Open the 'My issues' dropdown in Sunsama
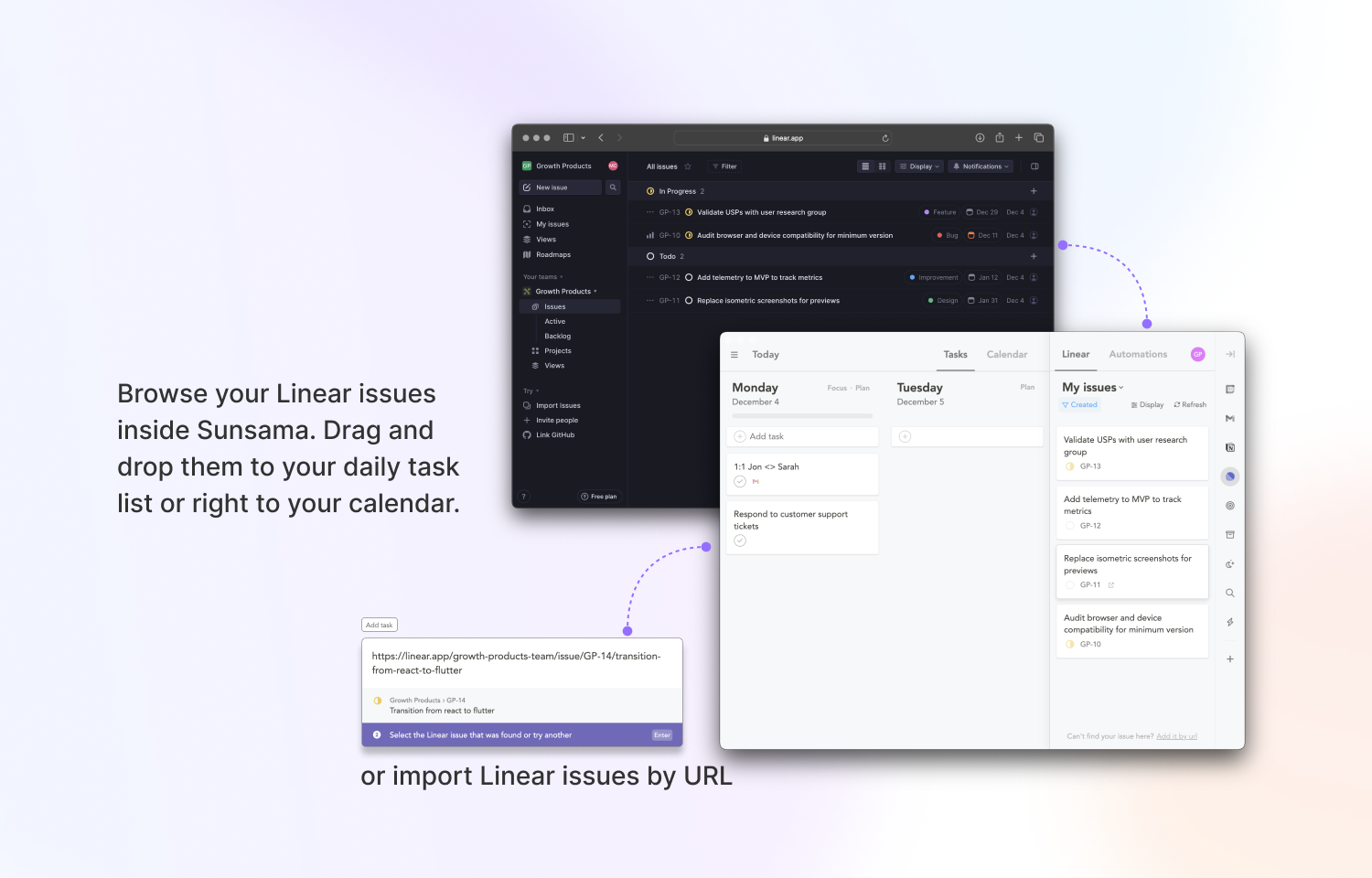Screen dimensions: 1372x878 click(1093, 388)
